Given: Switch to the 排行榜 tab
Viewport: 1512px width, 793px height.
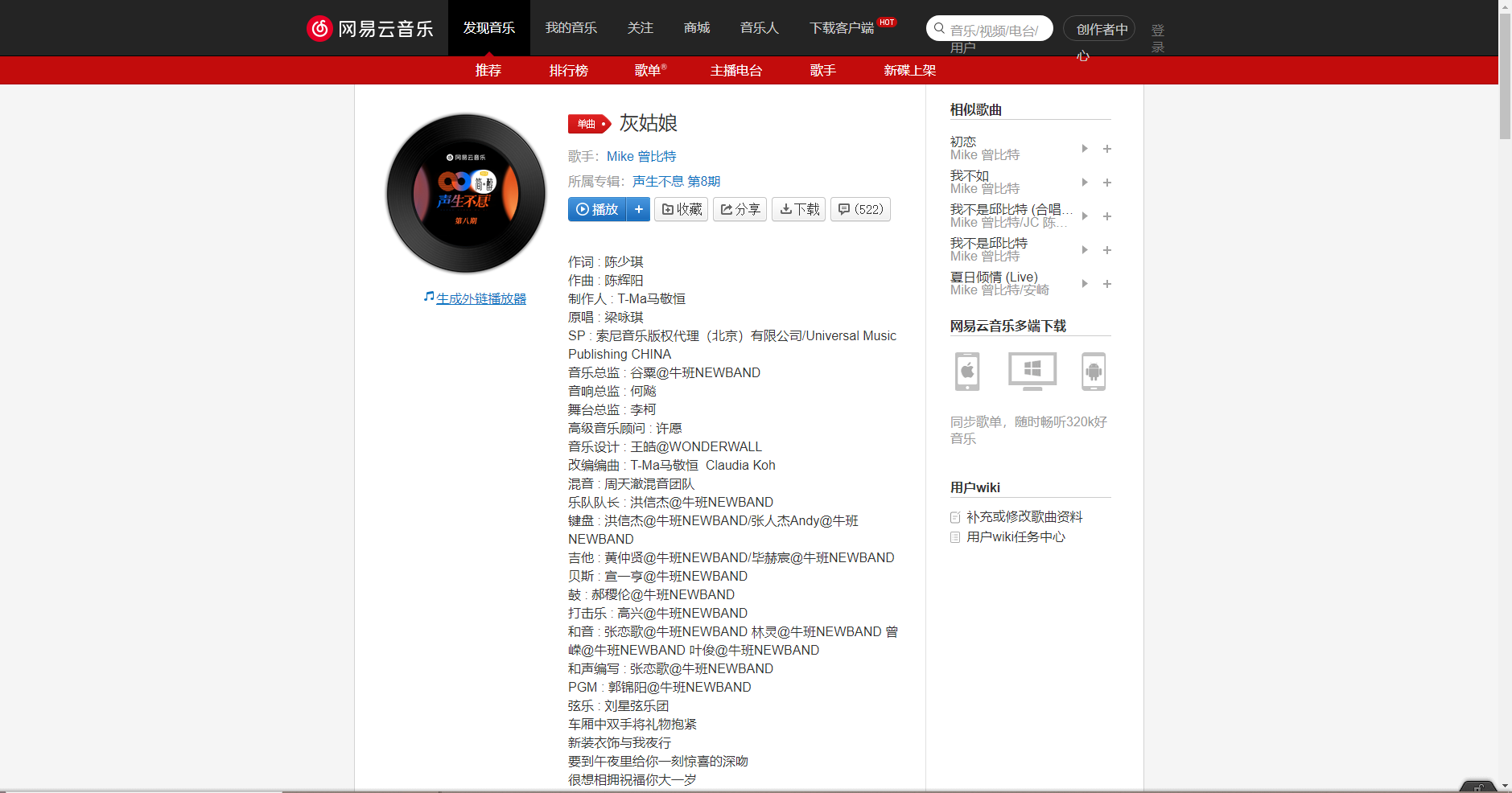Looking at the screenshot, I should pyautogui.click(x=568, y=71).
